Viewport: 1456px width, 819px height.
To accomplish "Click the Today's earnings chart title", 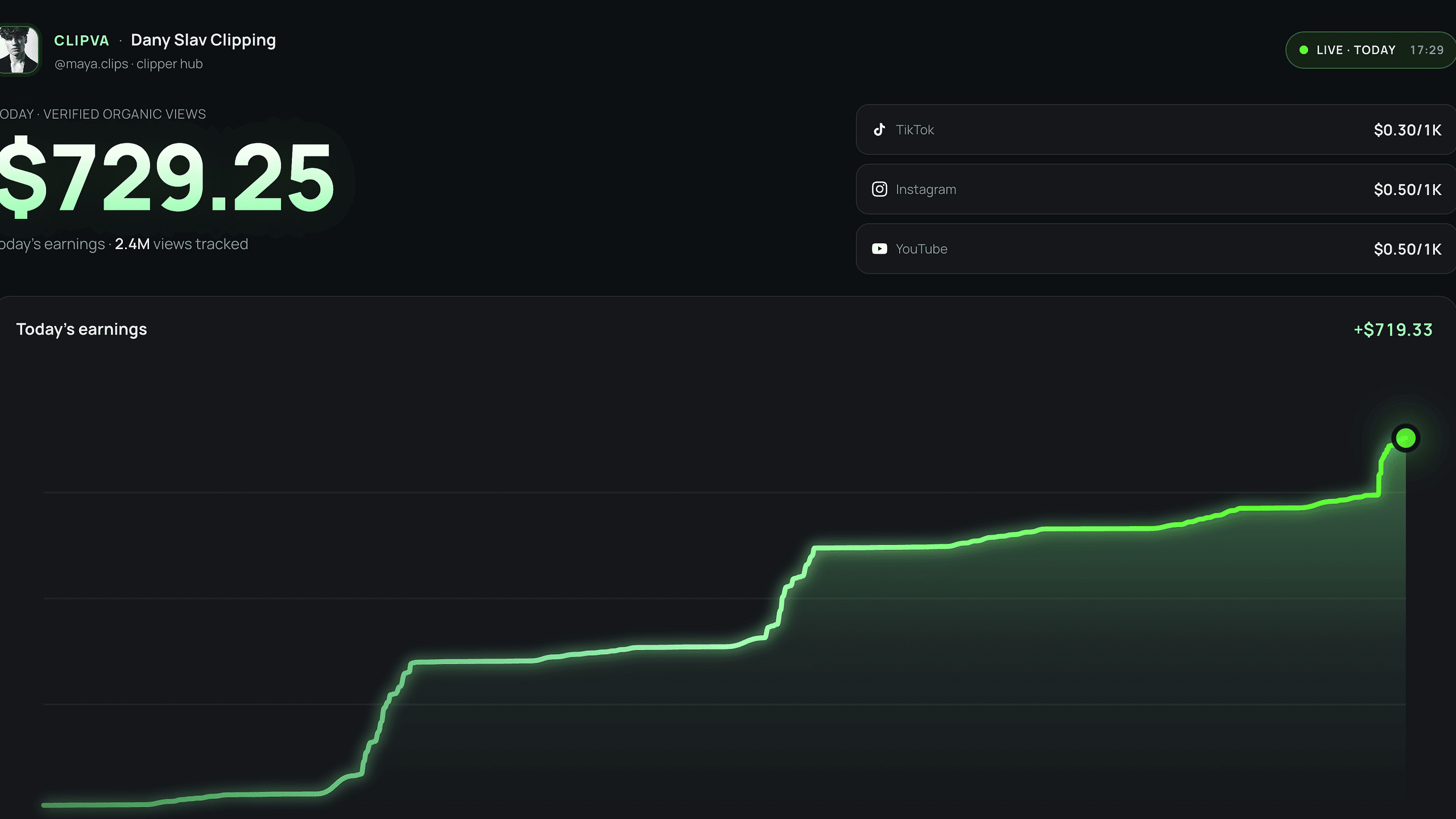I will (81, 329).
